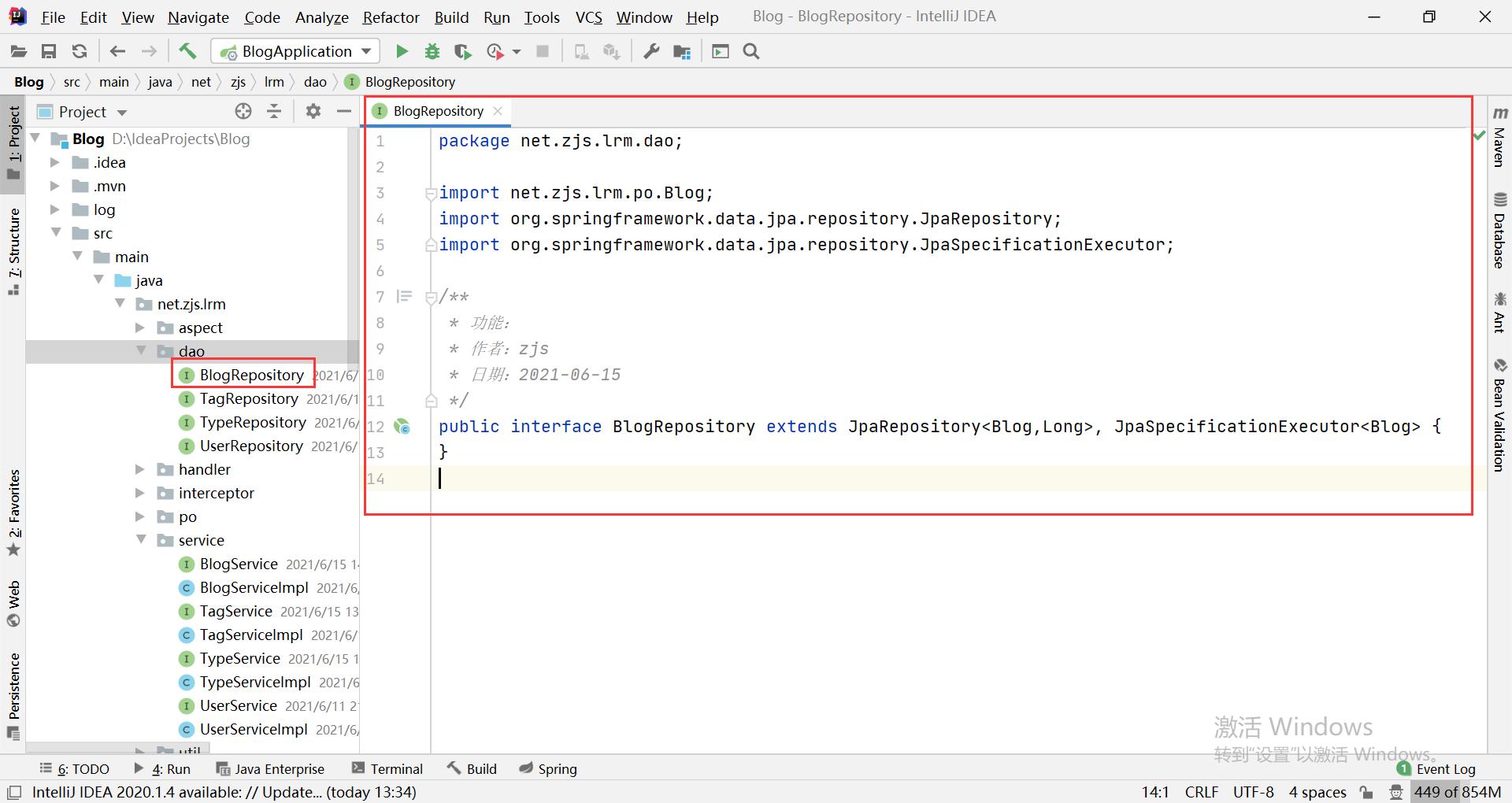The image size is (1512, 803).
Task: Expand the .idea folder
Action: (x=55, y=162)
